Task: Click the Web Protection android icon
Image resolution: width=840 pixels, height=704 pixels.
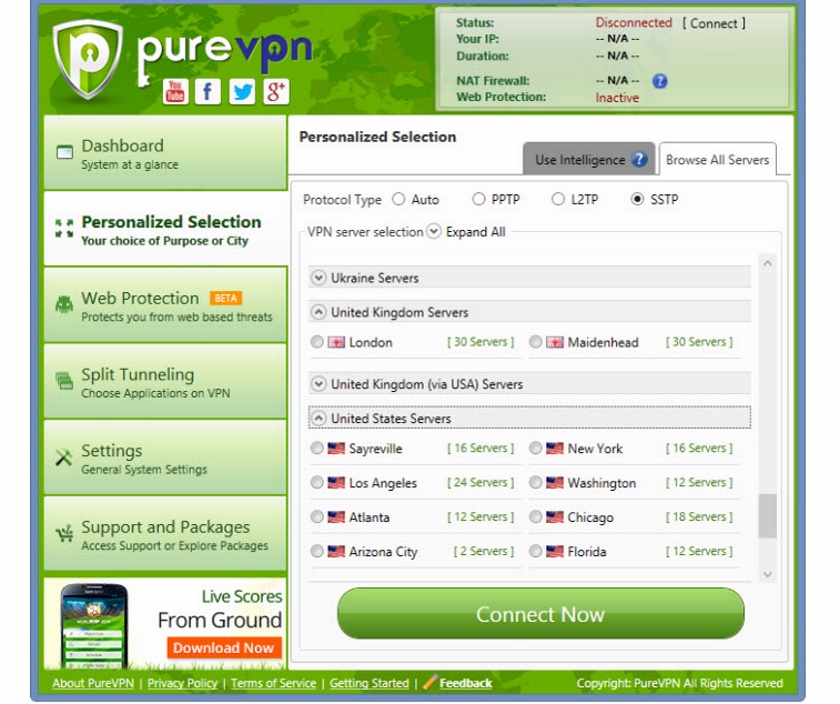Action: pyautogui.click(x=64, y=304)
